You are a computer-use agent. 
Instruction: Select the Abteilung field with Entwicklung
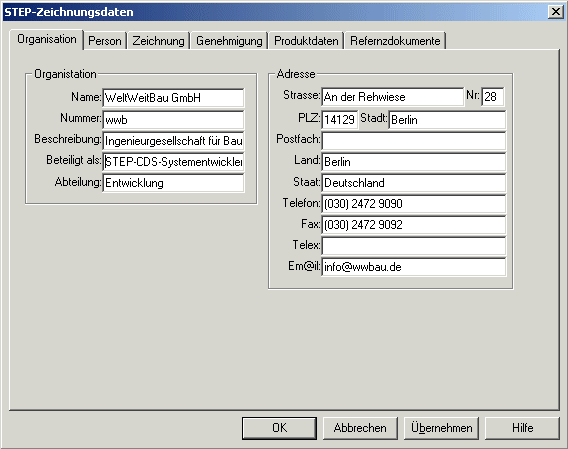pyautogui.click(x=174, y=183)
